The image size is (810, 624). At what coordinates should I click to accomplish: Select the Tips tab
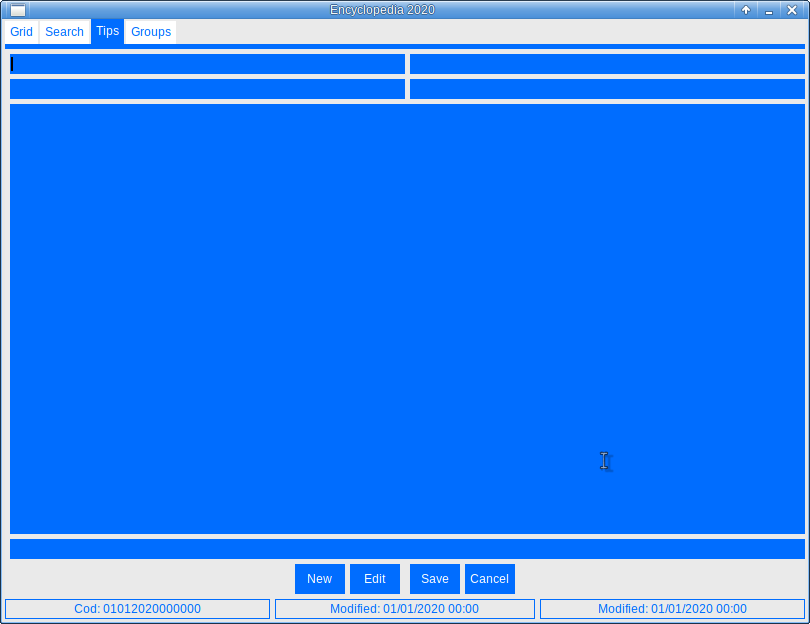(x=108, y=32)
